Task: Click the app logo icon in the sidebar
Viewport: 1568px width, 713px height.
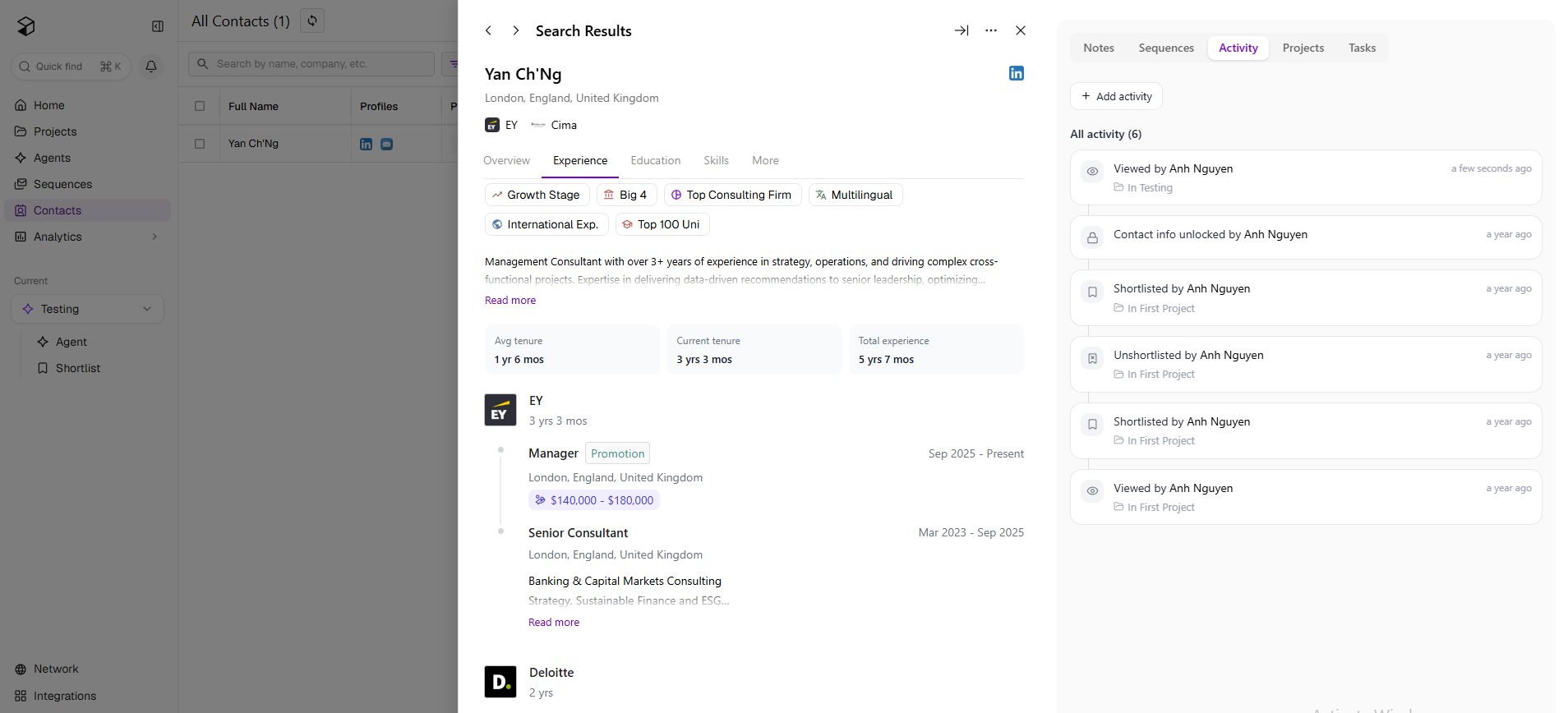Action: pos(26,26)
